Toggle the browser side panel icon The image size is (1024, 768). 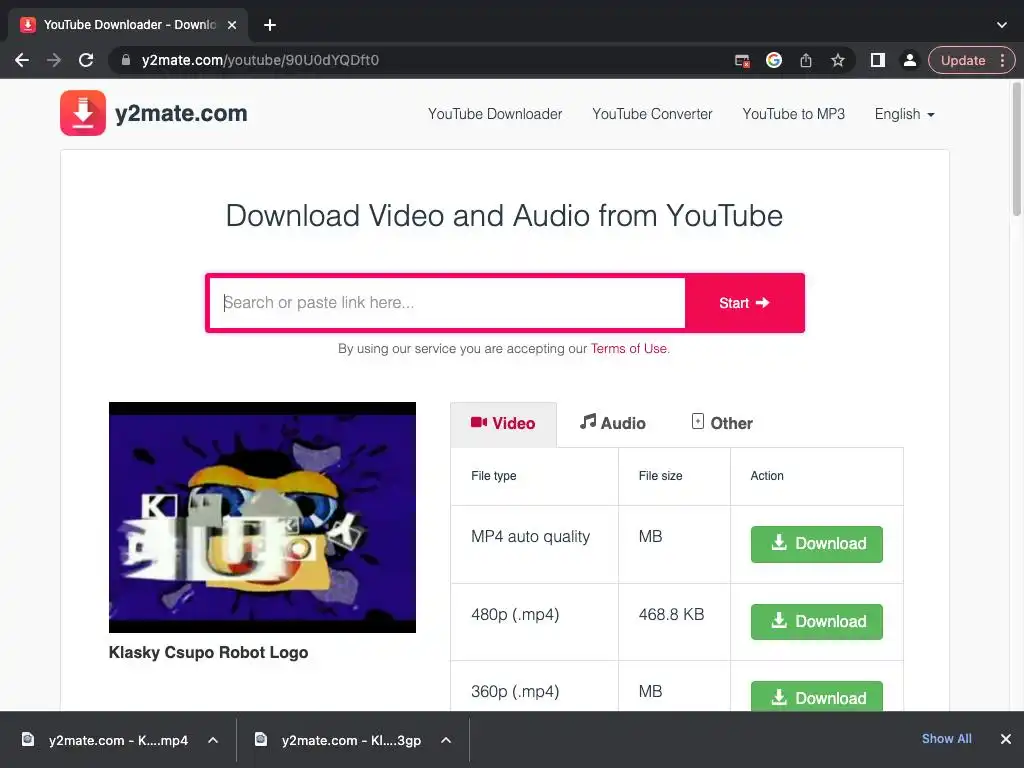click(x=878, y=60)
